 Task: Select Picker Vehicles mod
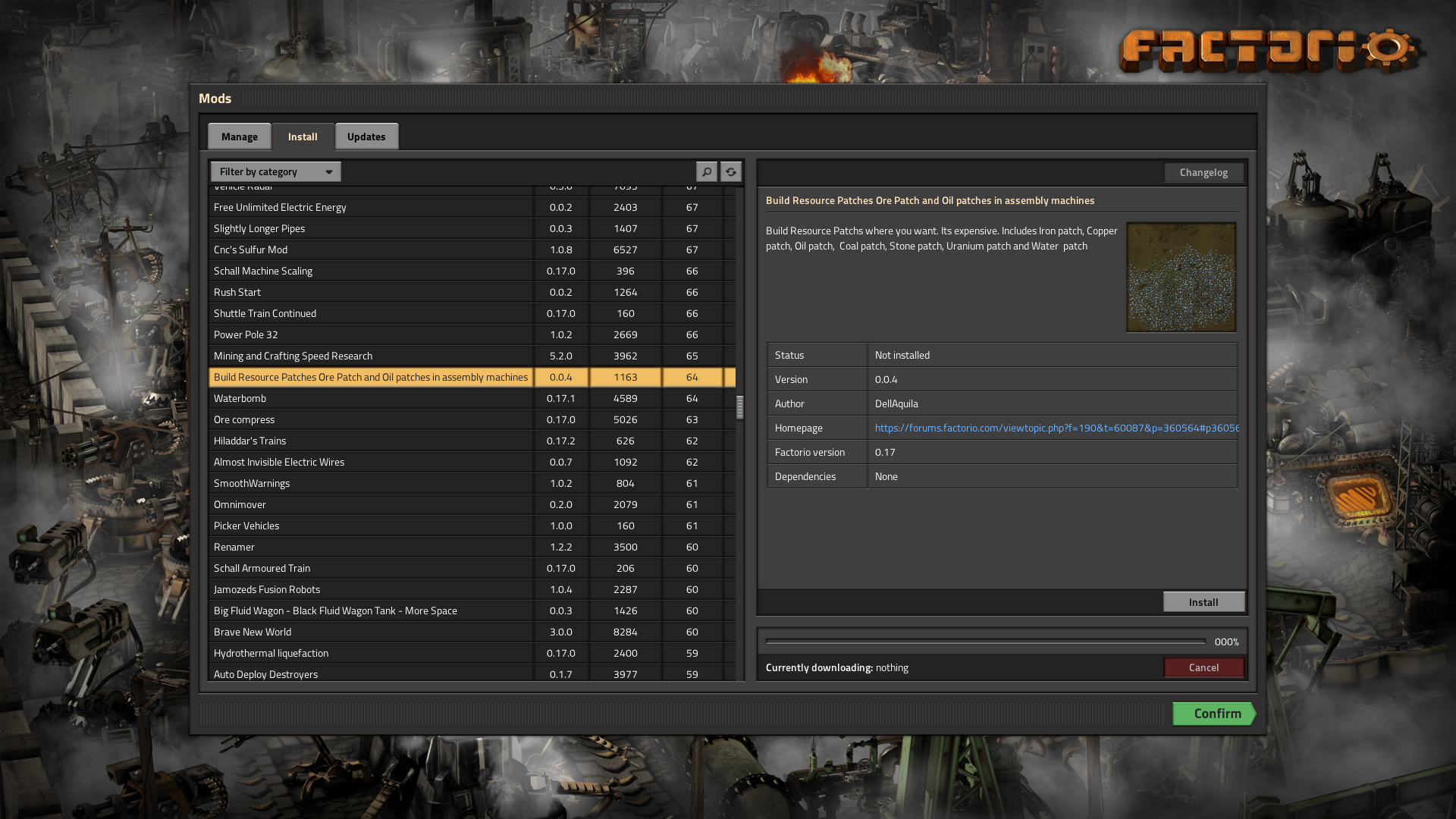tap(472, 526)
